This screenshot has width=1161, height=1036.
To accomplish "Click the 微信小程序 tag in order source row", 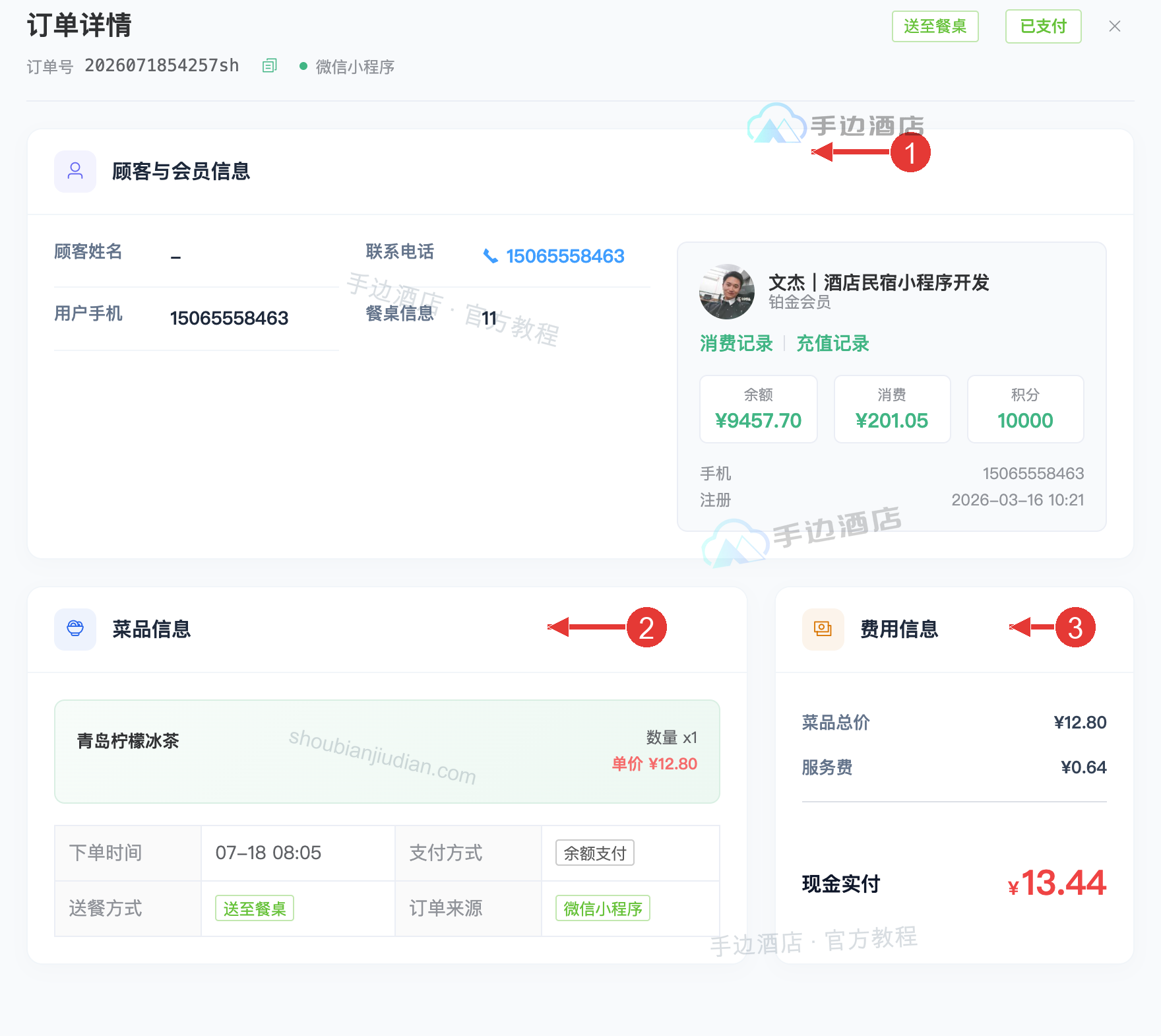I will 602,909.
